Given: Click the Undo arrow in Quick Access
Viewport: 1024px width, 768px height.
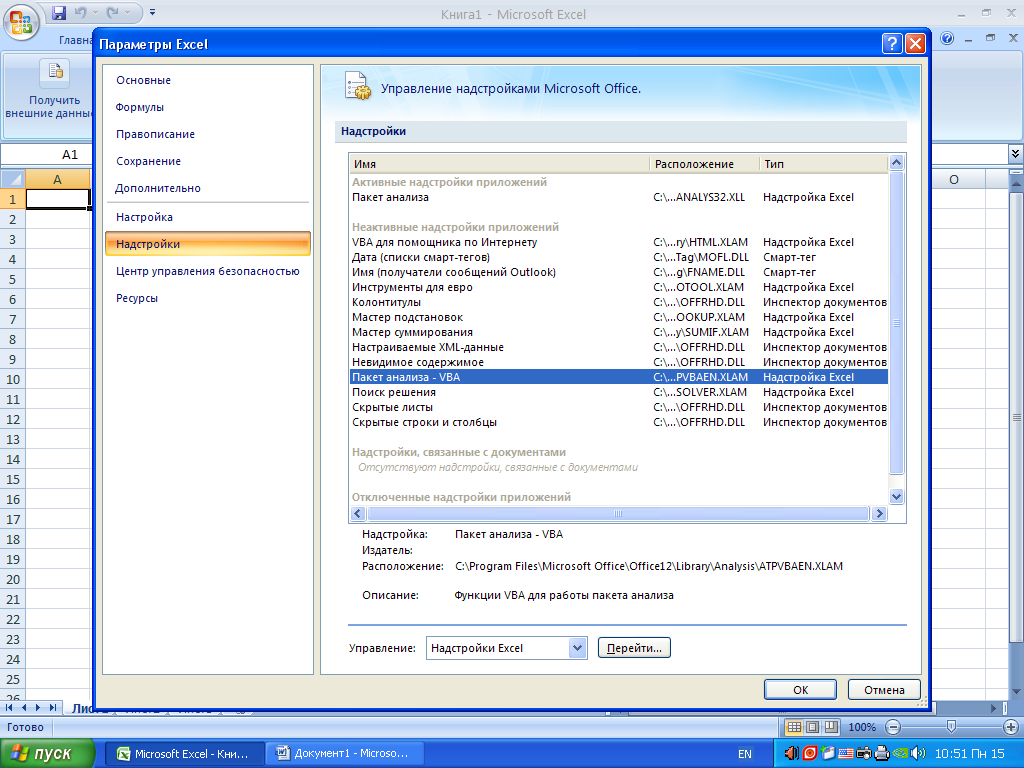Looking at the screenshot, I should [x=80, y=12].
